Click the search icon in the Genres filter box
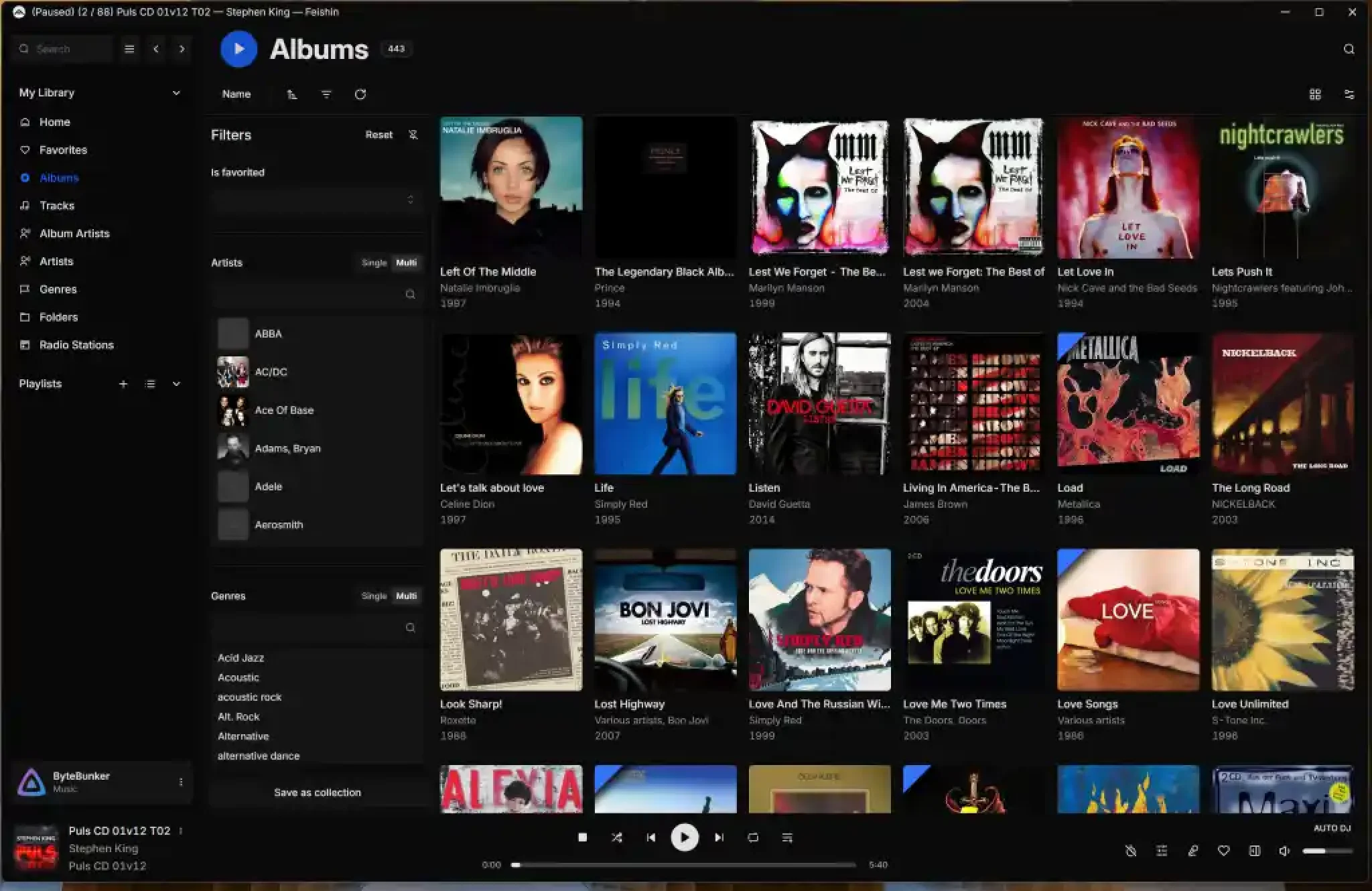Viewport: 1372px width, 891px height. coord(410,628)
